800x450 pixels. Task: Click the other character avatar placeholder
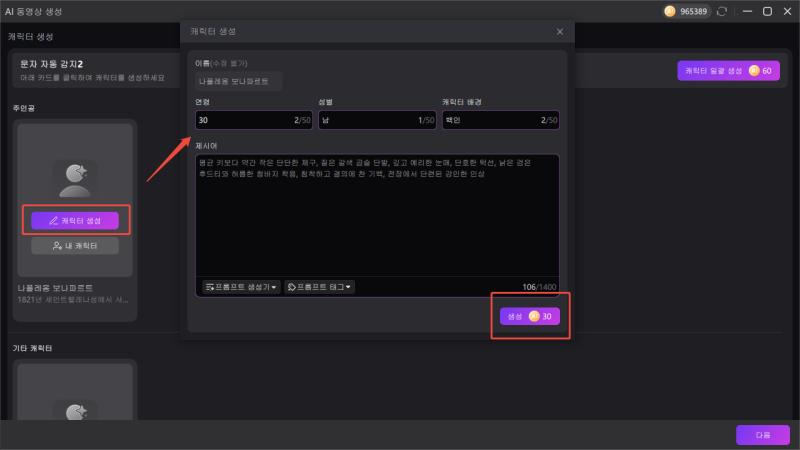(x=76, y=411)
